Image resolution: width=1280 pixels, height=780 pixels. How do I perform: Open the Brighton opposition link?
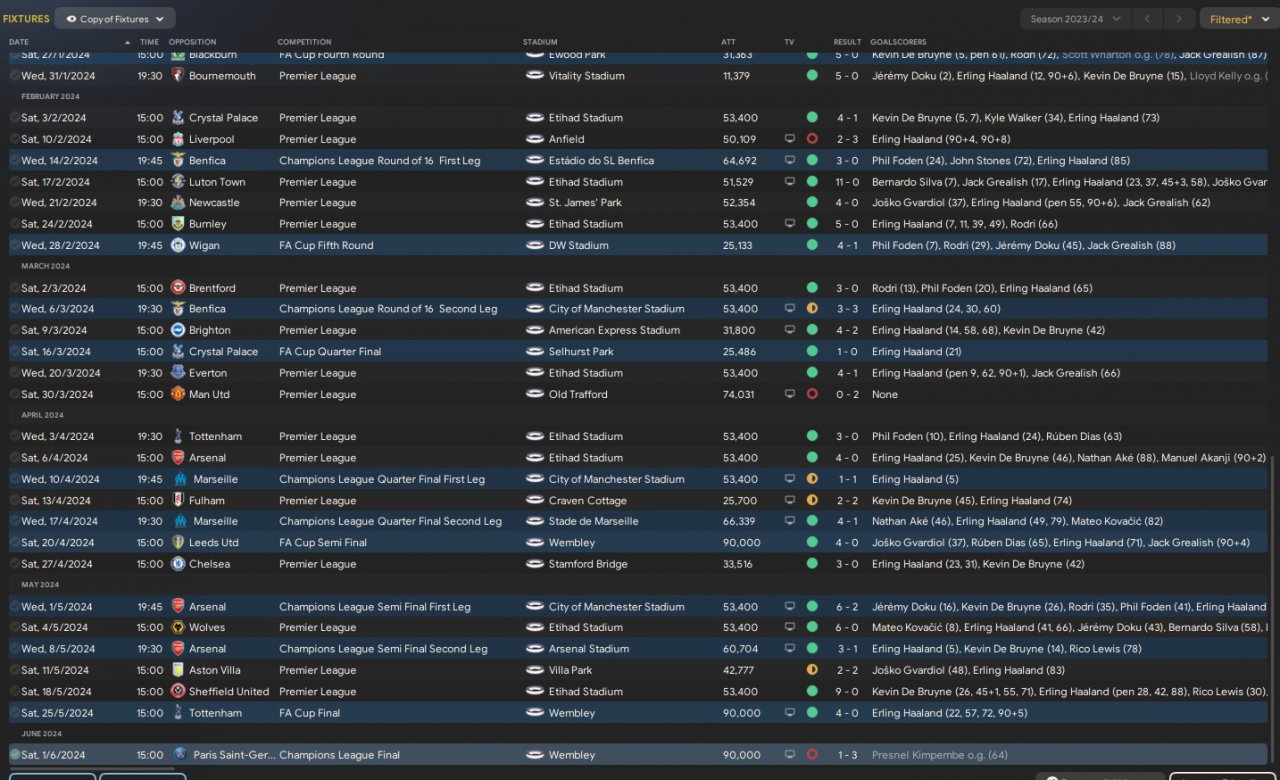click(210, 330)
